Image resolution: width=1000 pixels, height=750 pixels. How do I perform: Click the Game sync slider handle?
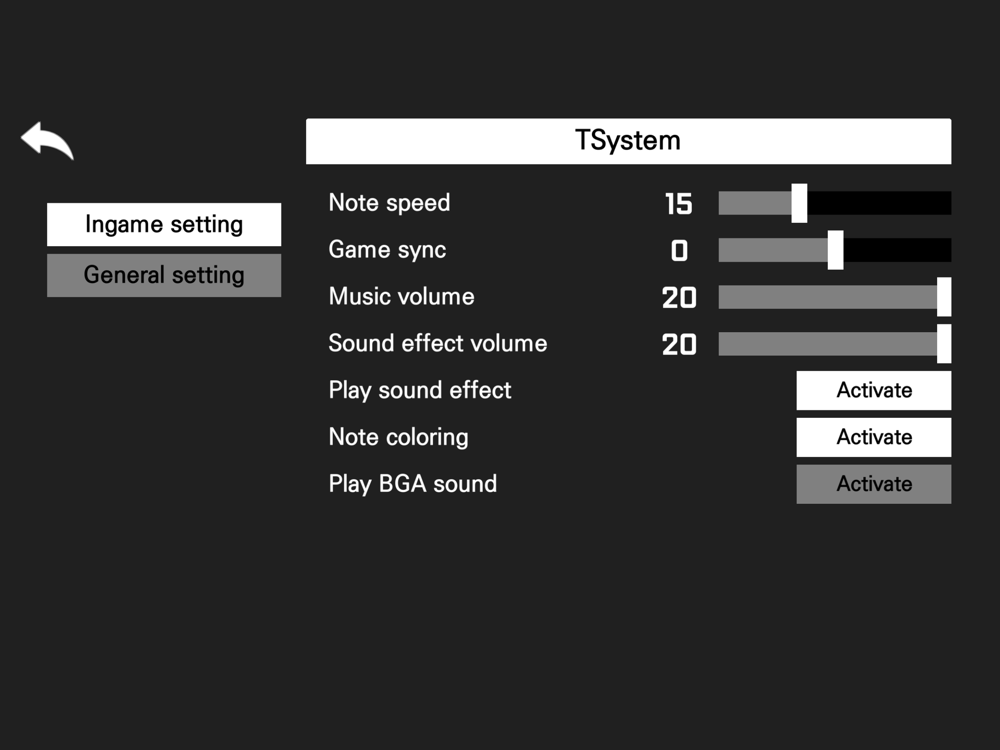(x=835, y=250)
